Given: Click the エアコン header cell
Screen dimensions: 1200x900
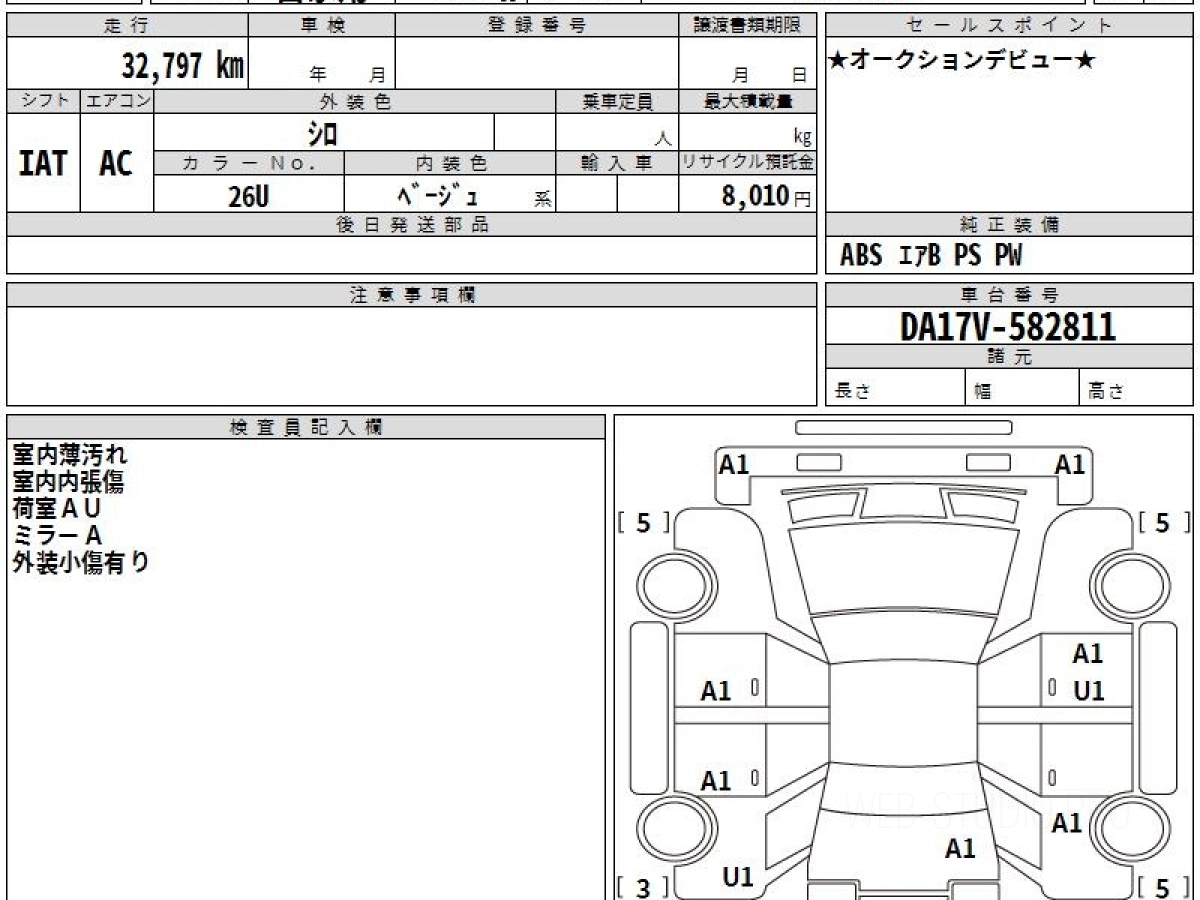Looking at the screenshot, I should click(x=117, y=101).
